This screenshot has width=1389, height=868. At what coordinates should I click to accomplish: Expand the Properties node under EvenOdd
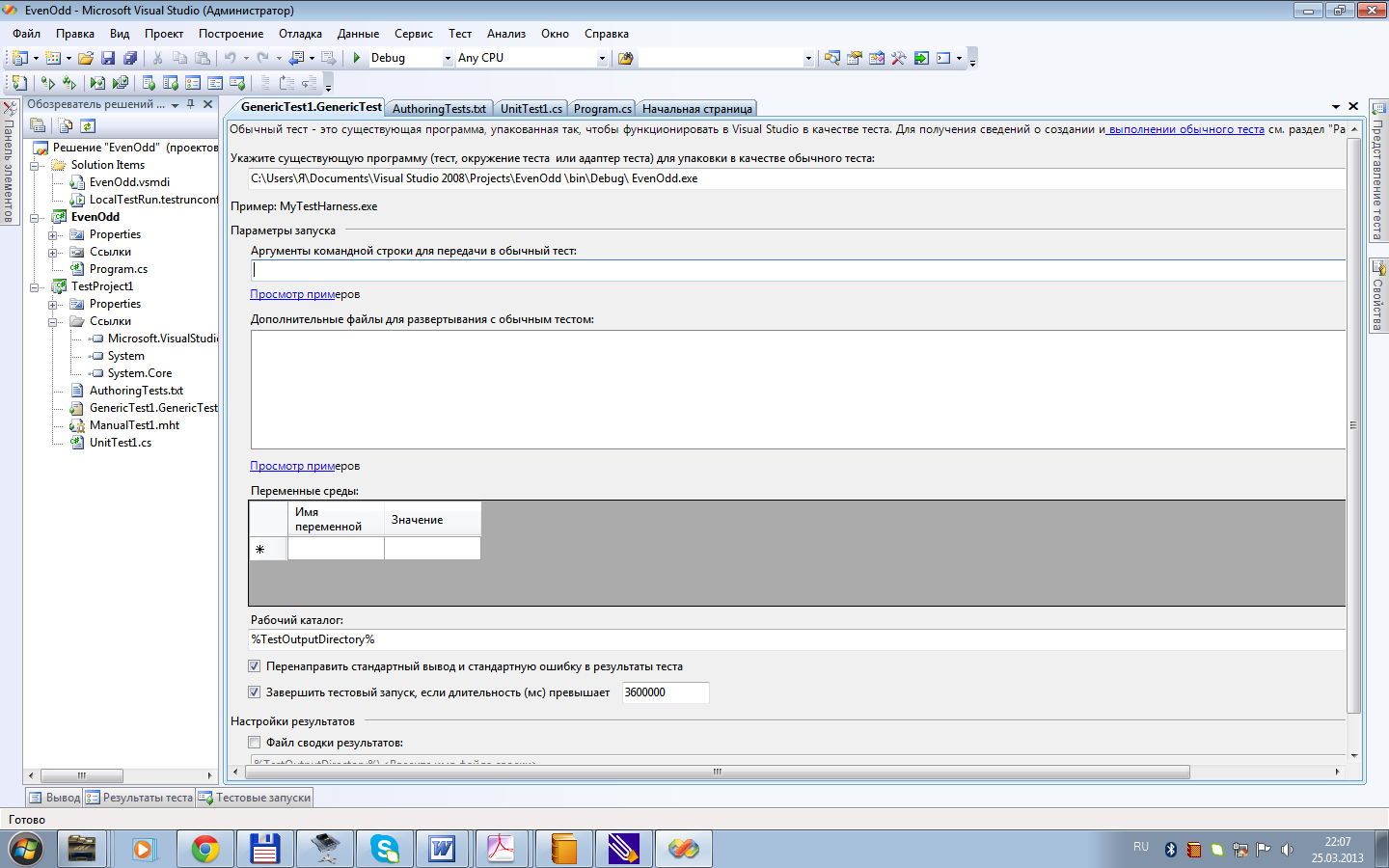(53, 234)
